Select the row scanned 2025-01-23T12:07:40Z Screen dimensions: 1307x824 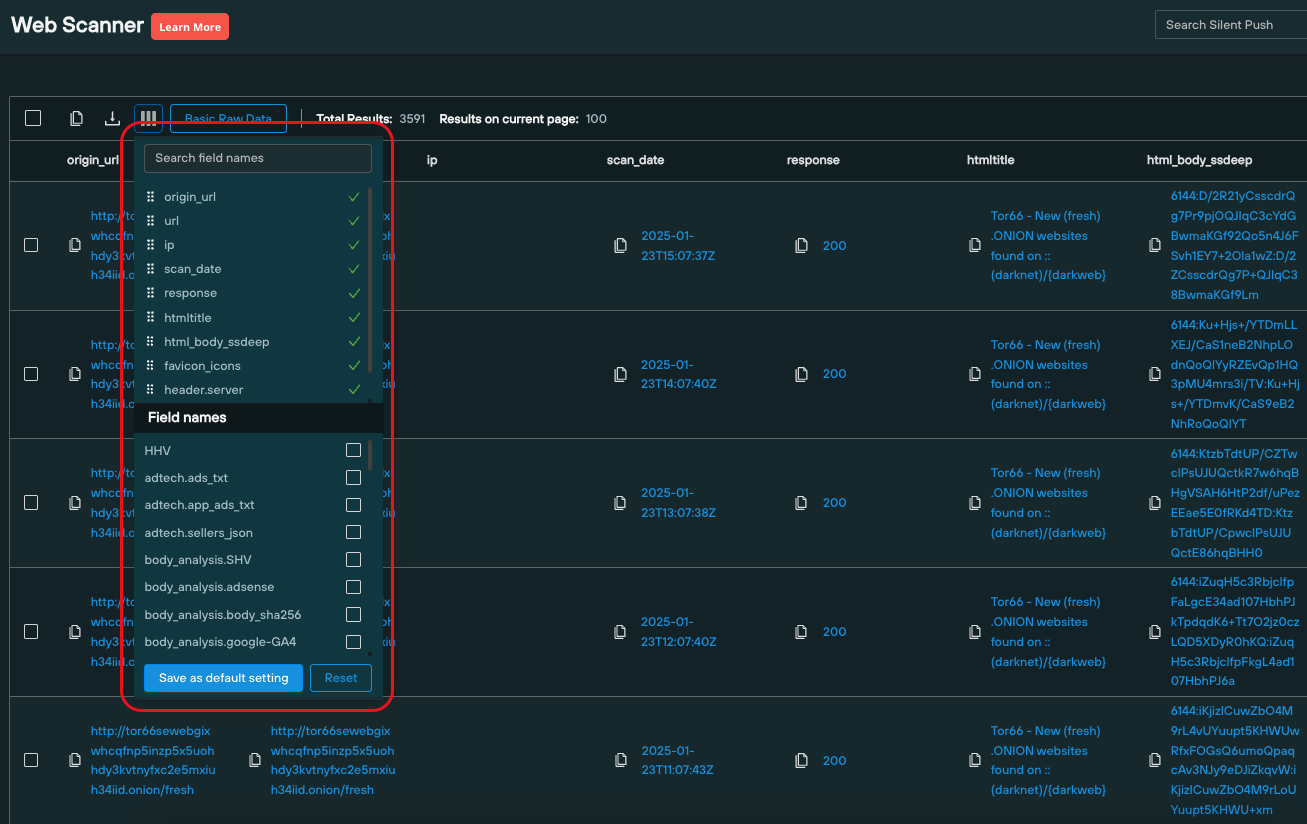coord(31,632)
